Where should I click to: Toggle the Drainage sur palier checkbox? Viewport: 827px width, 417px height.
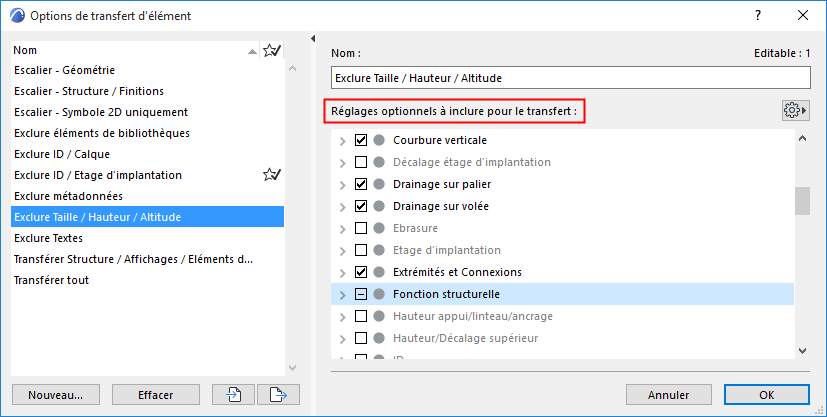tap(361, 184)
